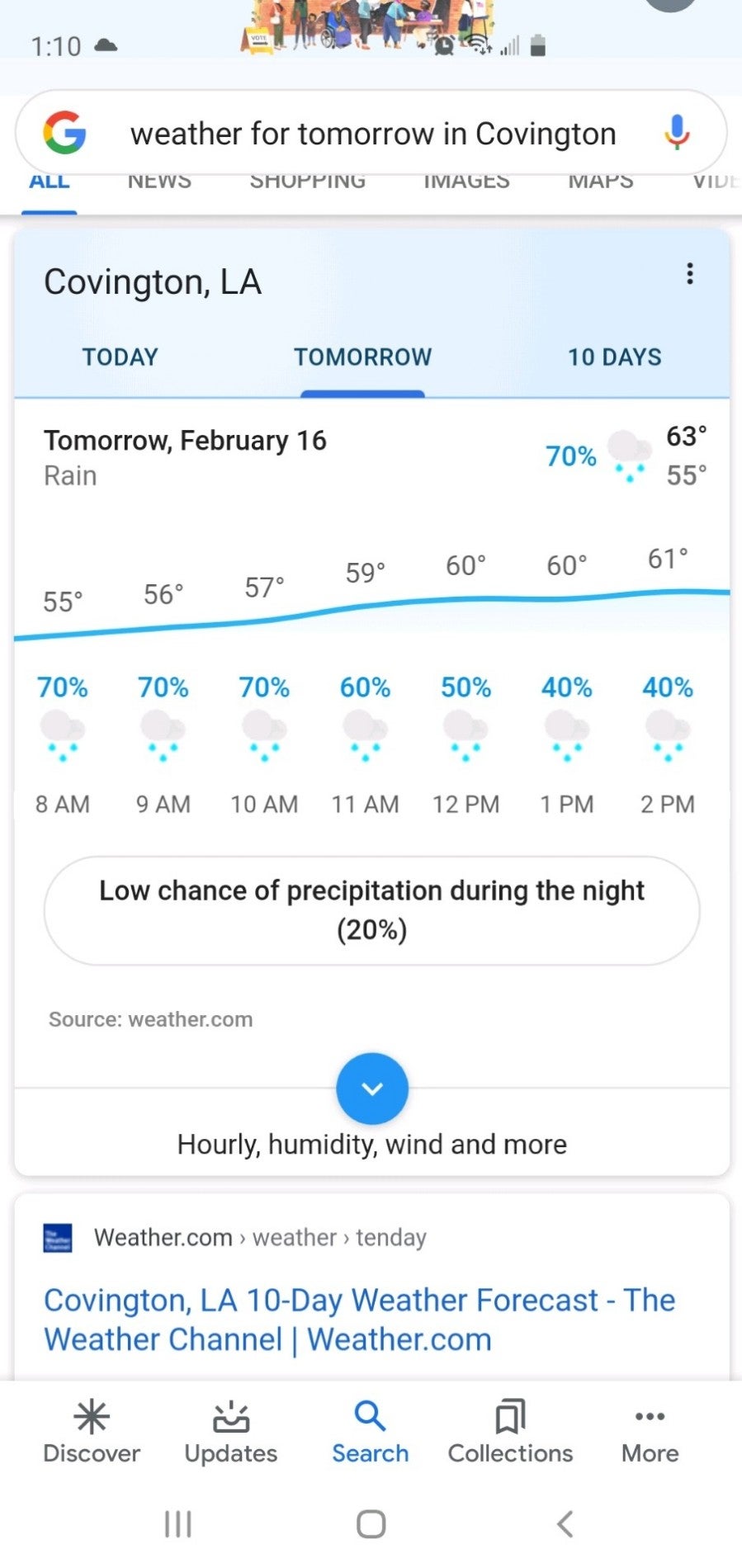Viewport: 742px width, 1568px height.
Task: Tap the More three-dots icon
Action: click(x=650, y=1417)
